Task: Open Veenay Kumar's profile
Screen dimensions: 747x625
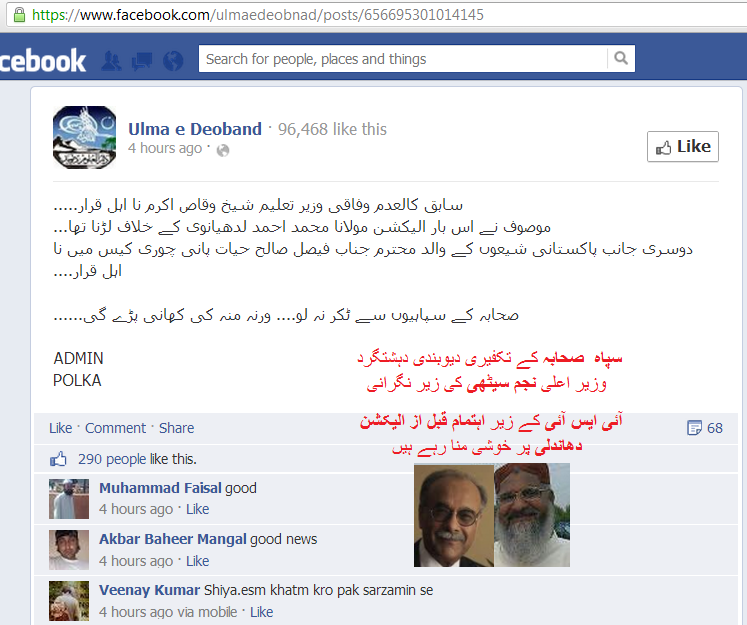Action: [150, 590]
